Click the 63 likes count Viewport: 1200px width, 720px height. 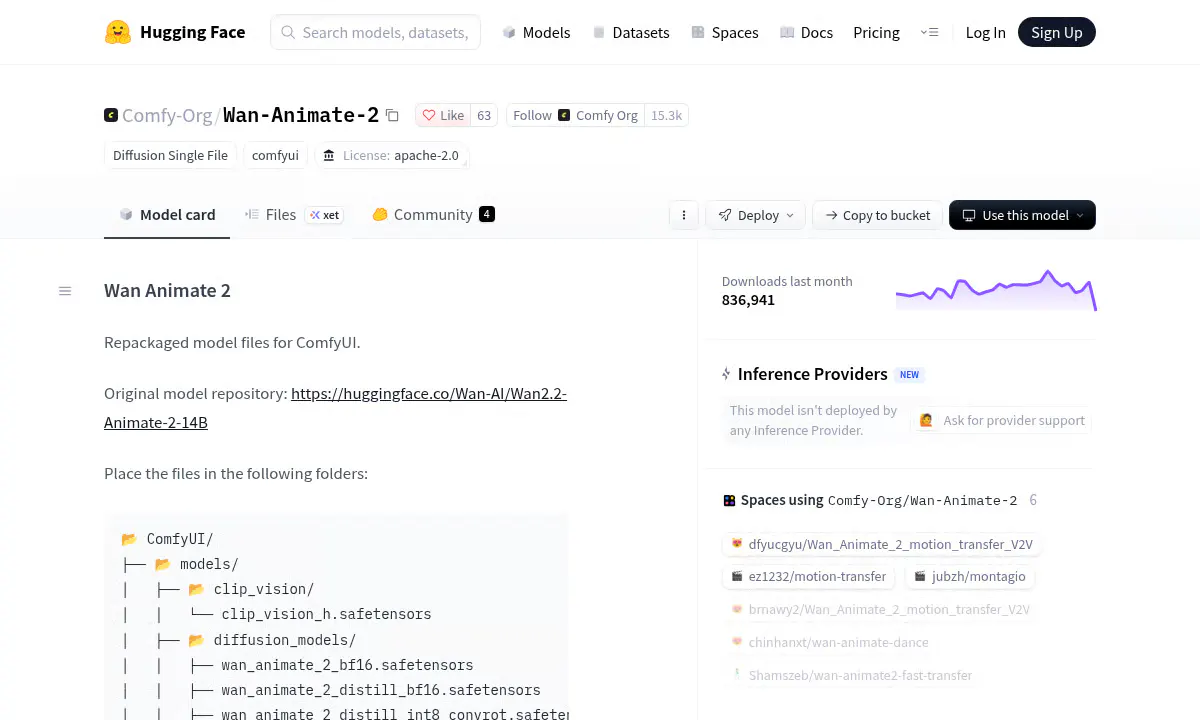point(484,115)
